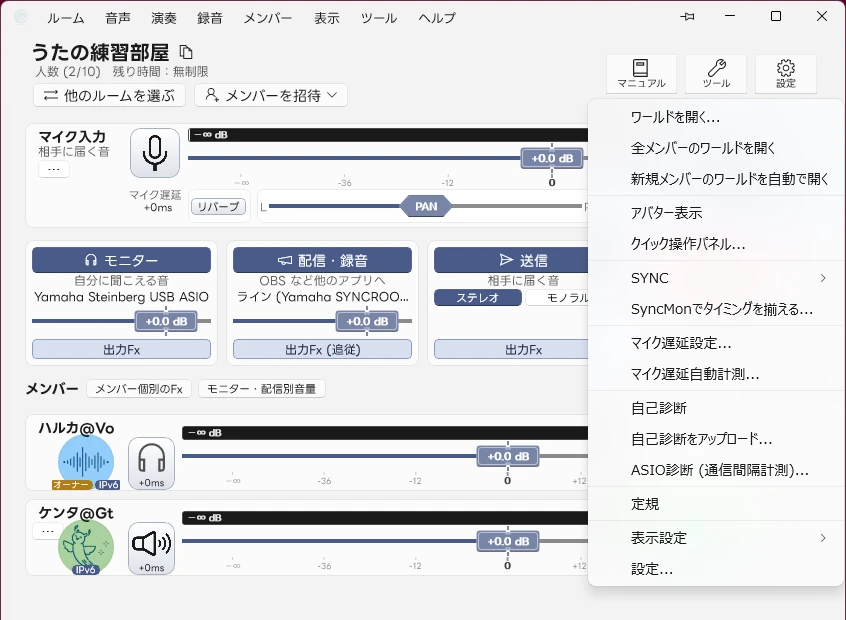Screen dimensions: 846x620
Task: Open the 録音 menu
Action: [x=209, y=18]
